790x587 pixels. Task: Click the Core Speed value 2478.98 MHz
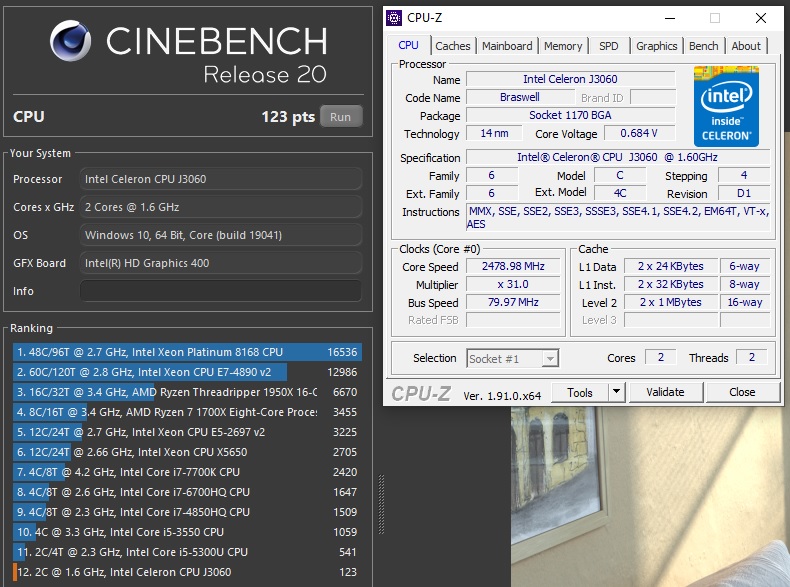(513, 266)
